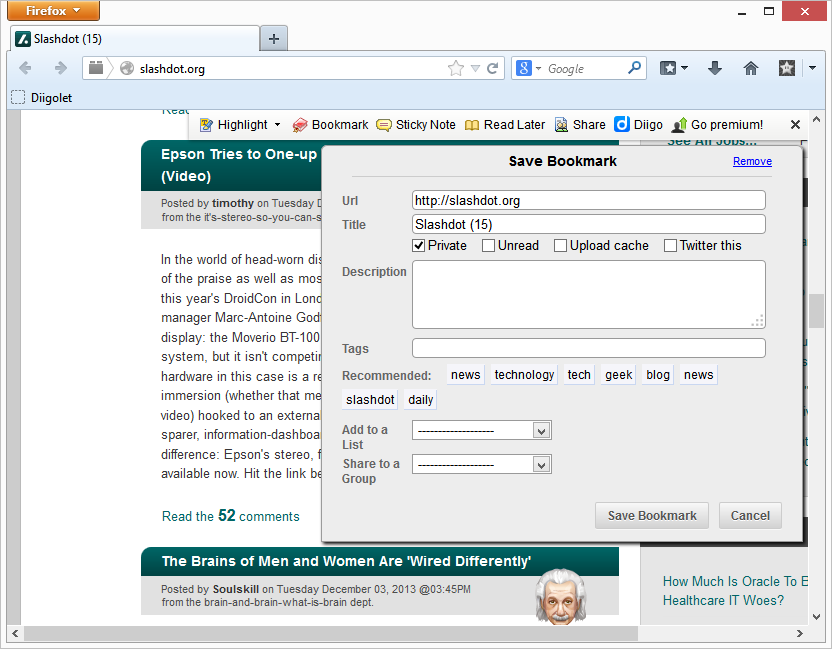Click the browser Forward arrow
The width and height of the screenshot is (832, 649).
(60, 68)
